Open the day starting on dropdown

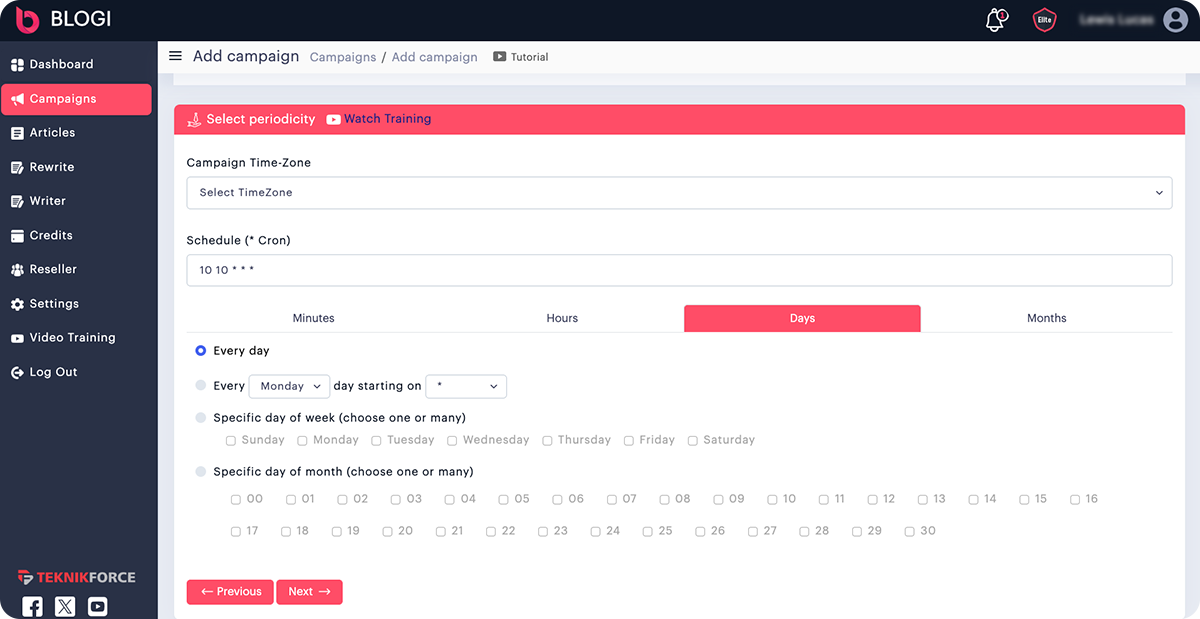466,386
